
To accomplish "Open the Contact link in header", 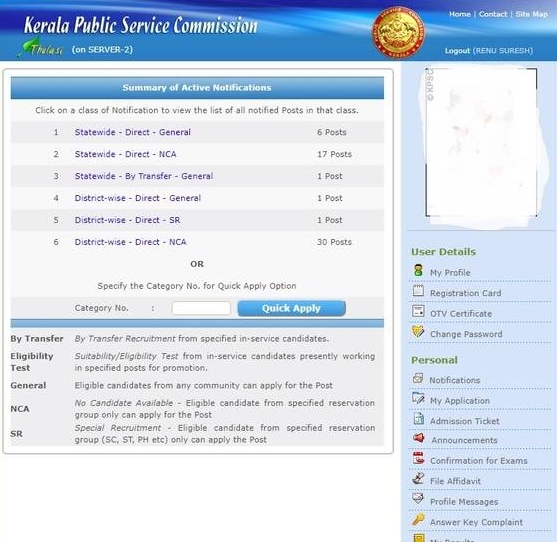I will coord(493,14).
